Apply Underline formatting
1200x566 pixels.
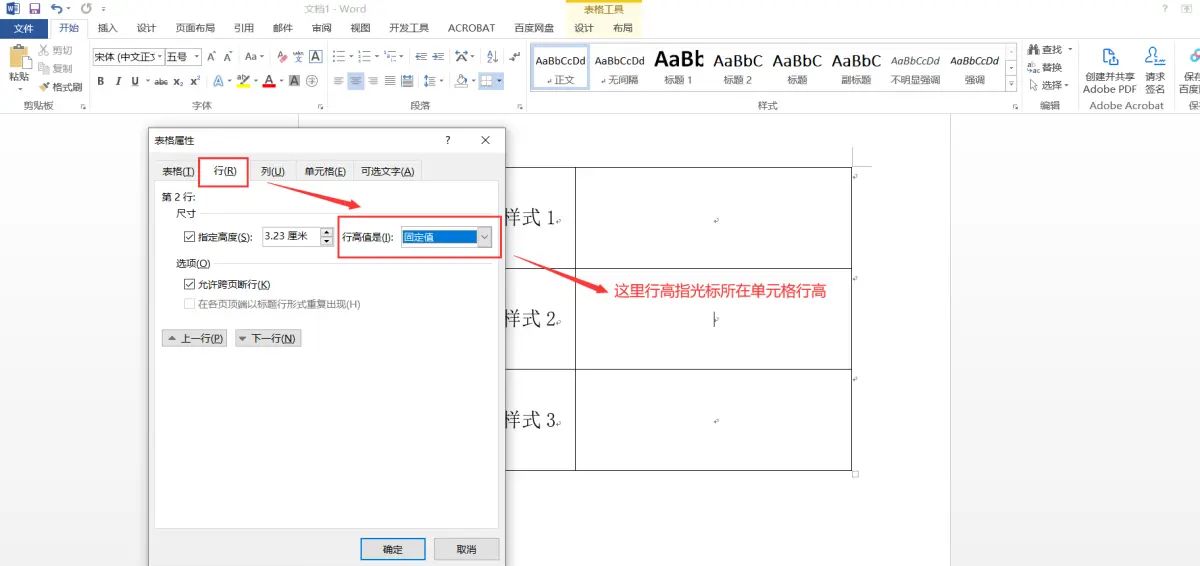133,80
